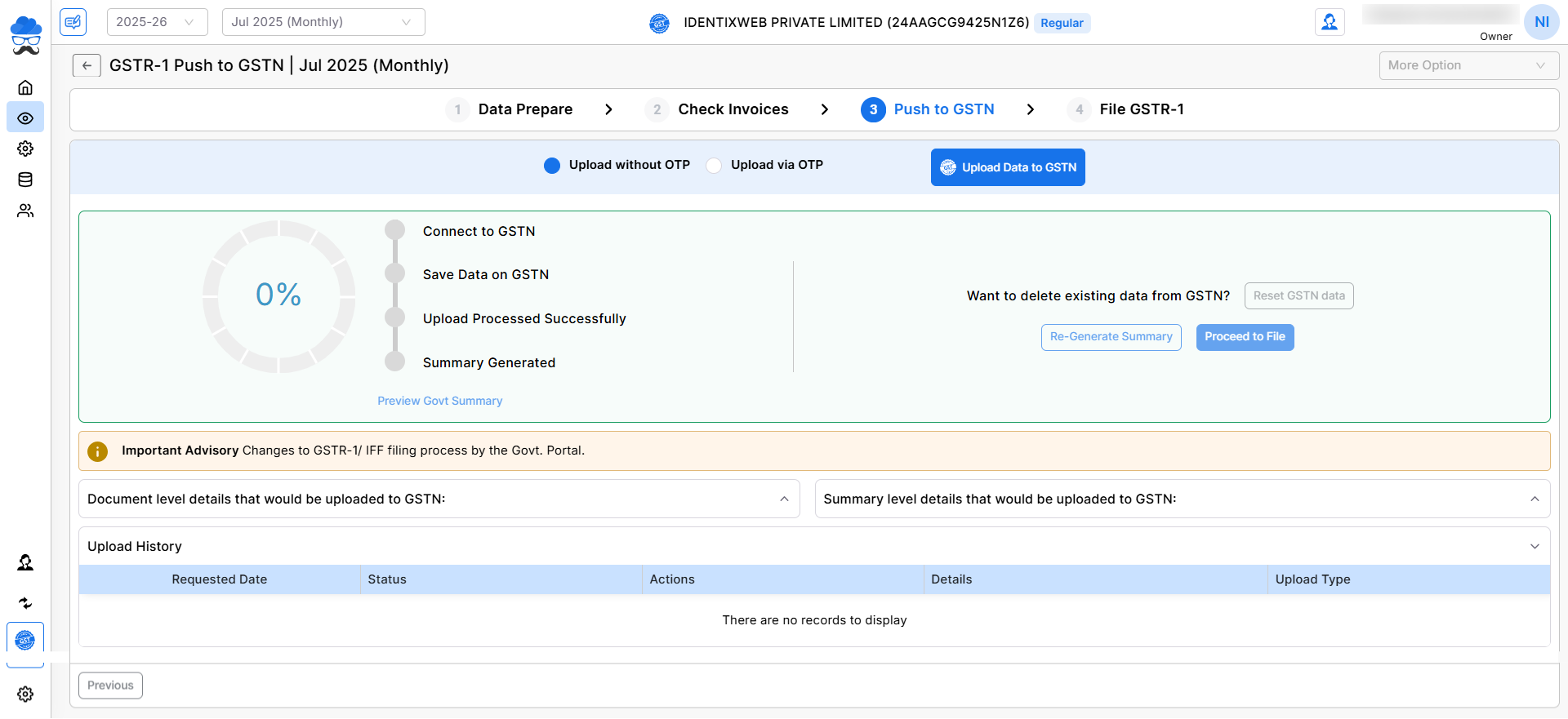This screenshot has height=719, width=1568.
Task: Click the top-right support agent icon
Action: [x=1330, y=22]
